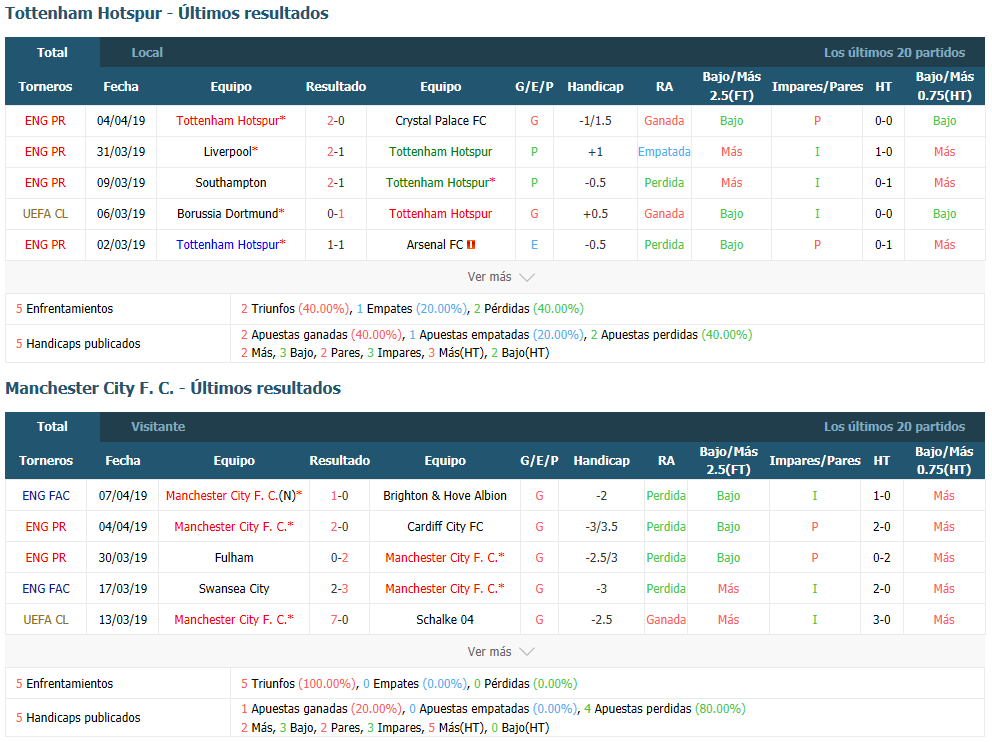Click Empatada in Liverpool row
Screen dimensions: 992x742
click(664, 152)
